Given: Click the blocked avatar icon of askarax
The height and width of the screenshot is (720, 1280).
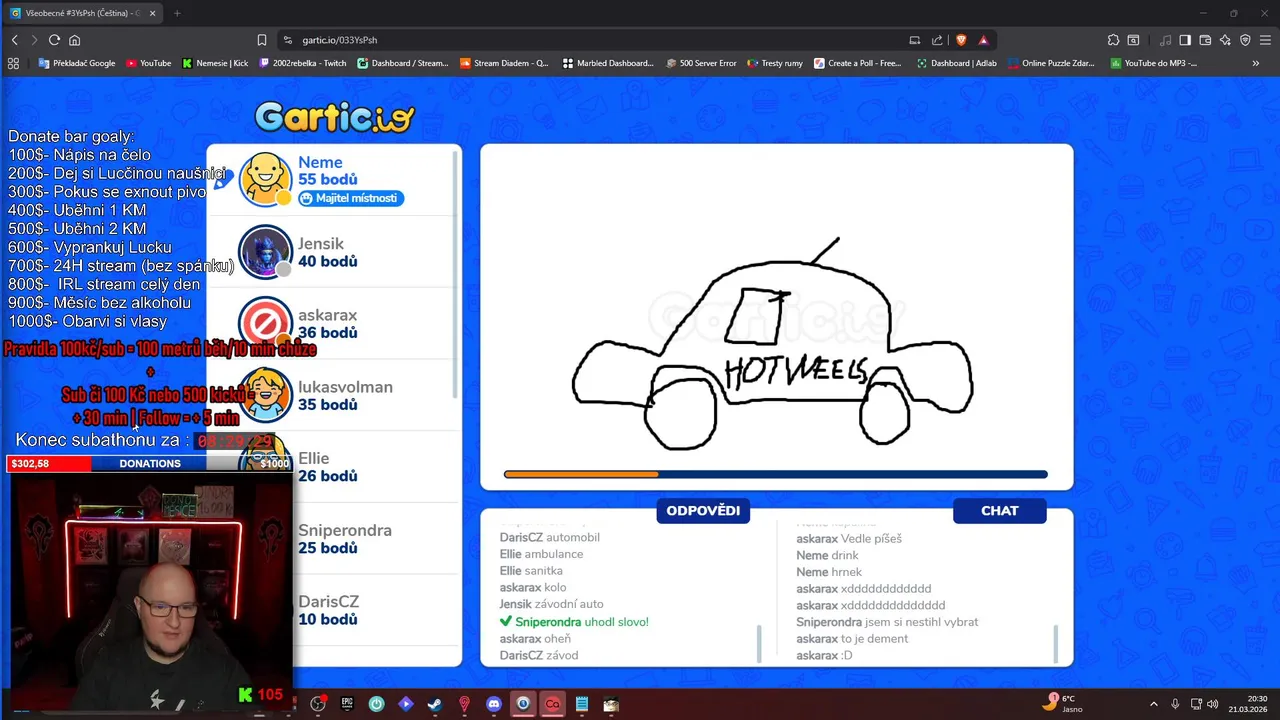Looking at the screenshot, I should (265, 323).
